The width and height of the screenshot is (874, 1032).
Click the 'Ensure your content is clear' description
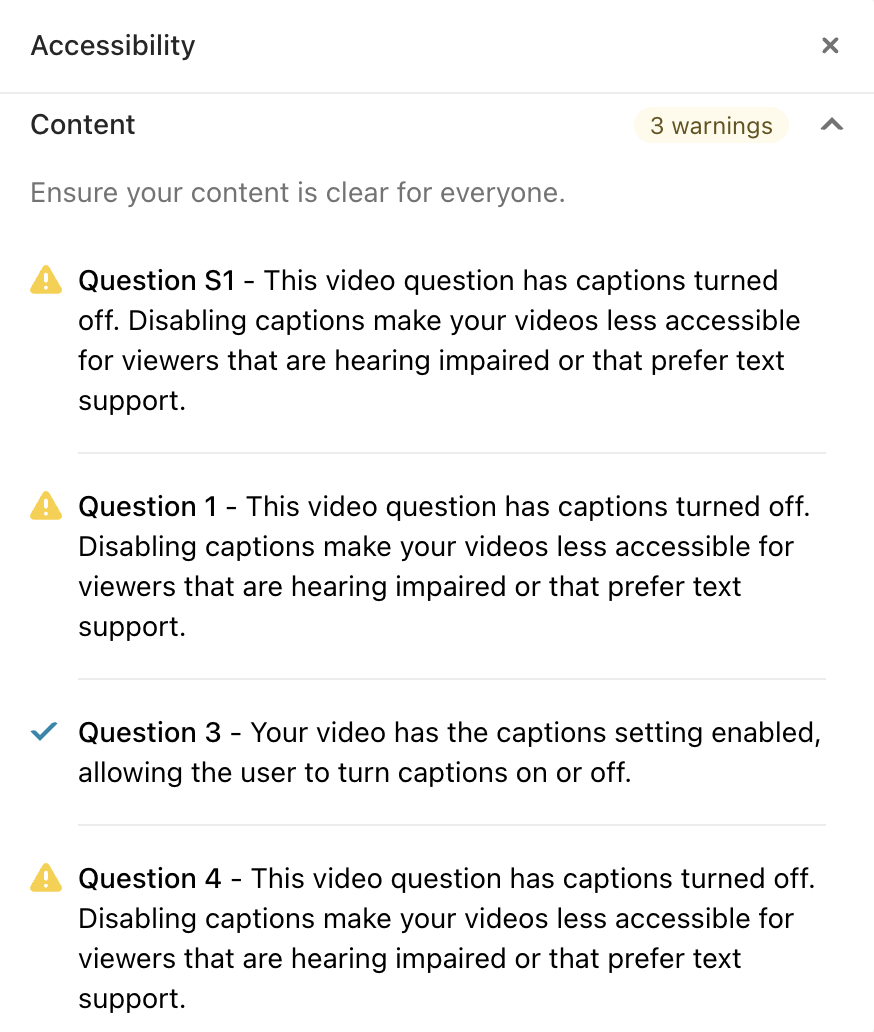pyautogui.click(x=298, y=193)
